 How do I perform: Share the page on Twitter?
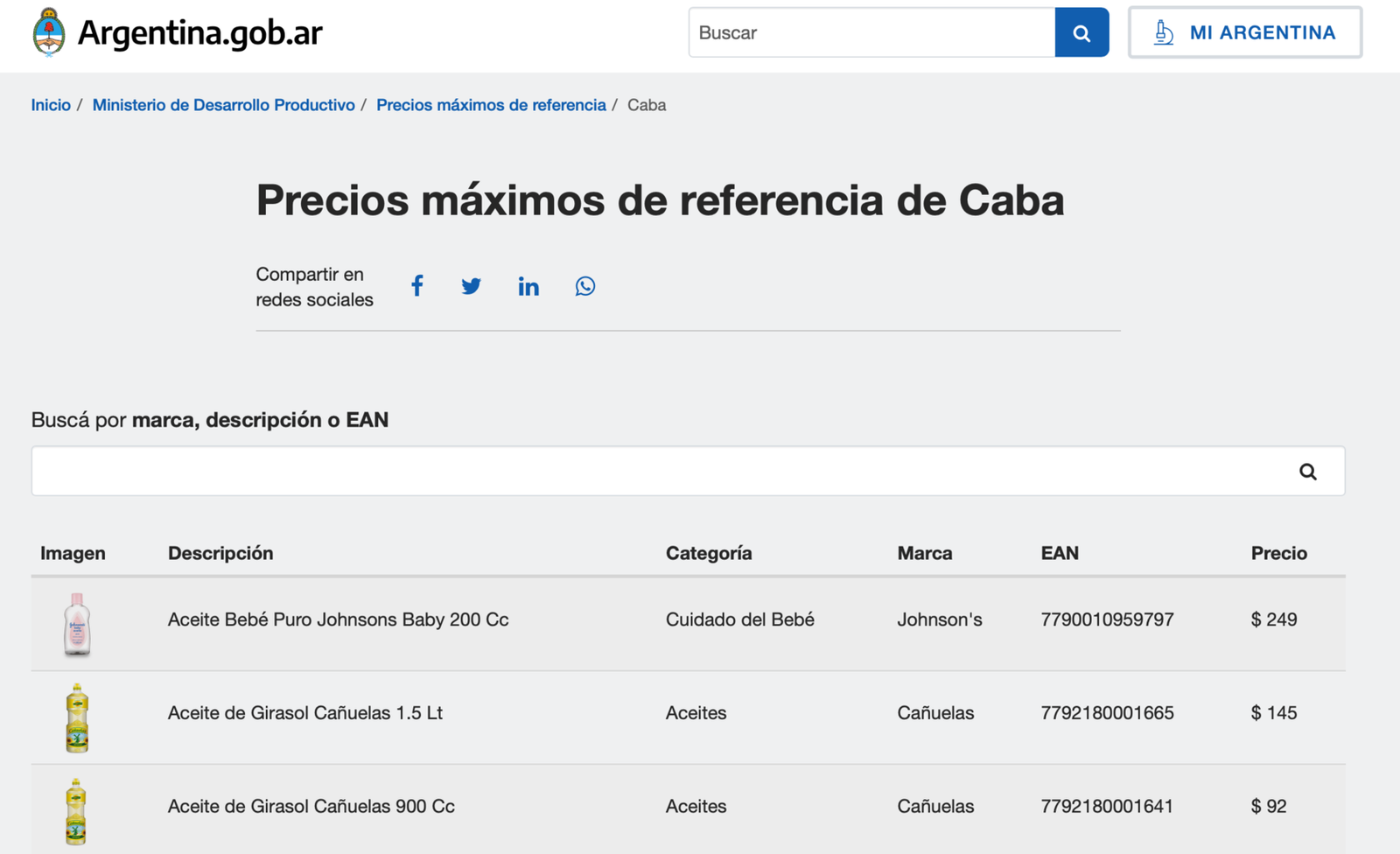[x=471, y=286]
